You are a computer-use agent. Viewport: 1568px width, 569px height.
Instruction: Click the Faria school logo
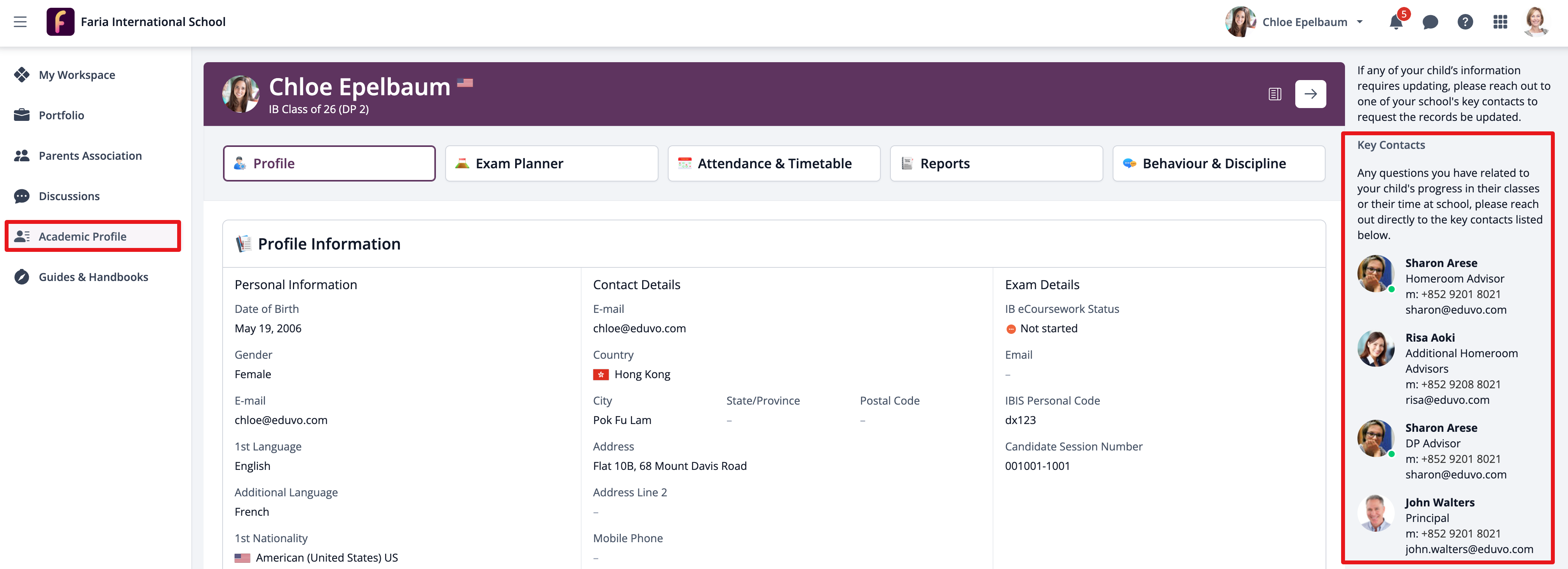coord(60,22)
